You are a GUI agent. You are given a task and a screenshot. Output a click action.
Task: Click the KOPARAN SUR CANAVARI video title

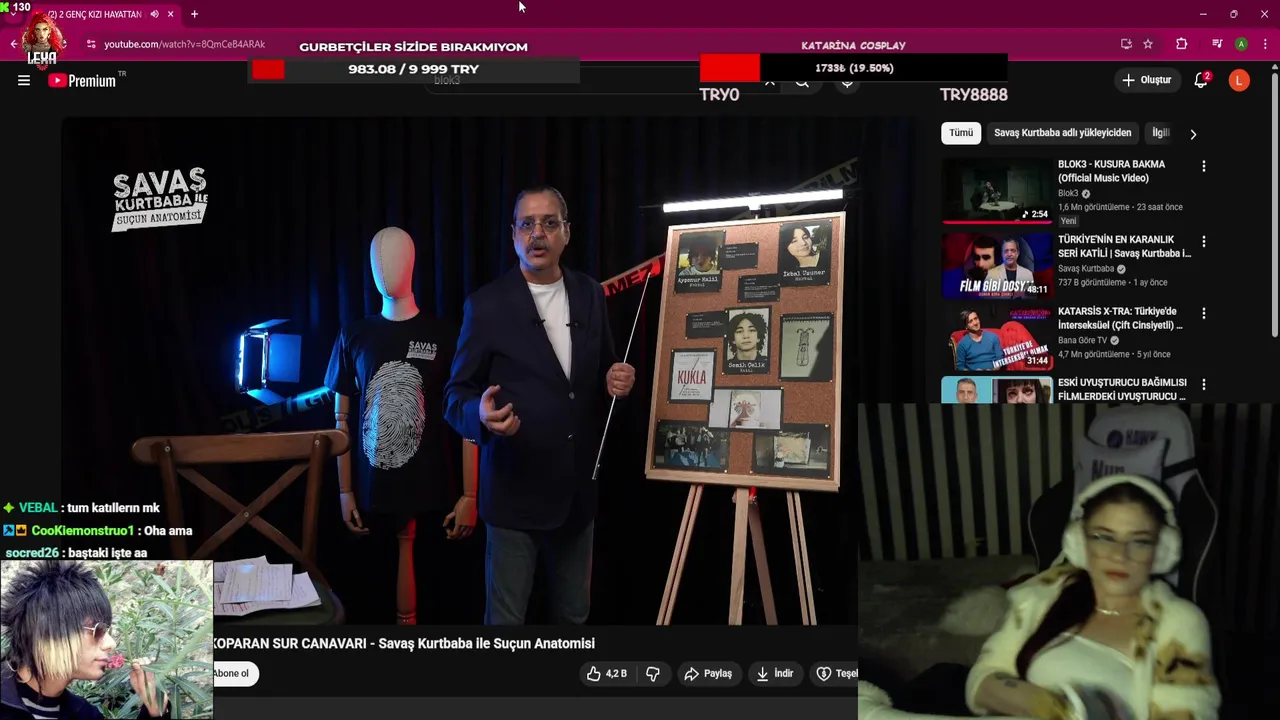click(x=404, y=643)
